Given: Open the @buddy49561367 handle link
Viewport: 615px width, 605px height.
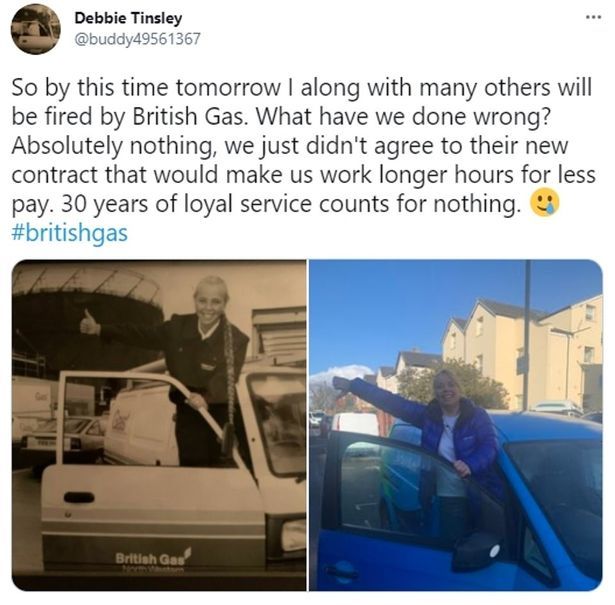Looking at the screenshot, I should pyautogui.click(x=137, y=39).
